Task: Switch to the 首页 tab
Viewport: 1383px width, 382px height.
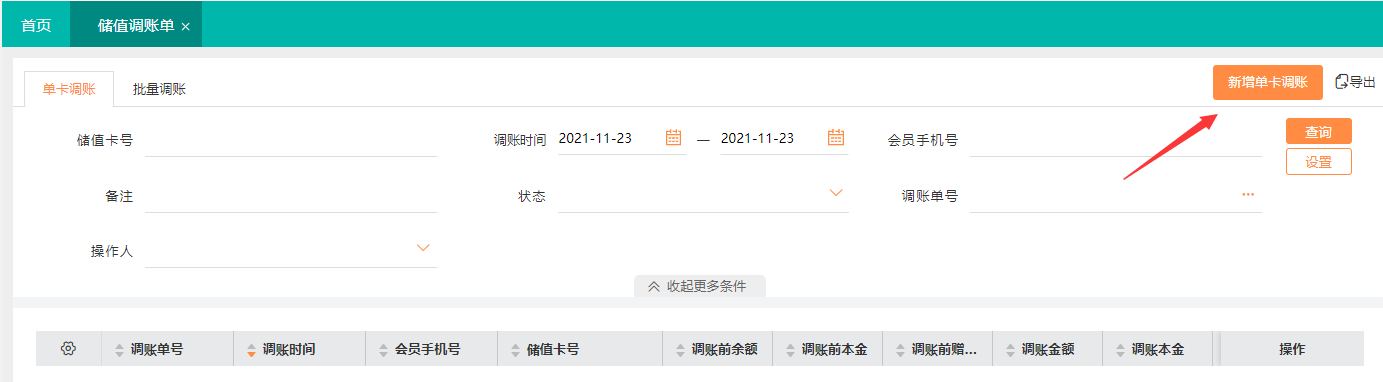Action: click(36, 25)
